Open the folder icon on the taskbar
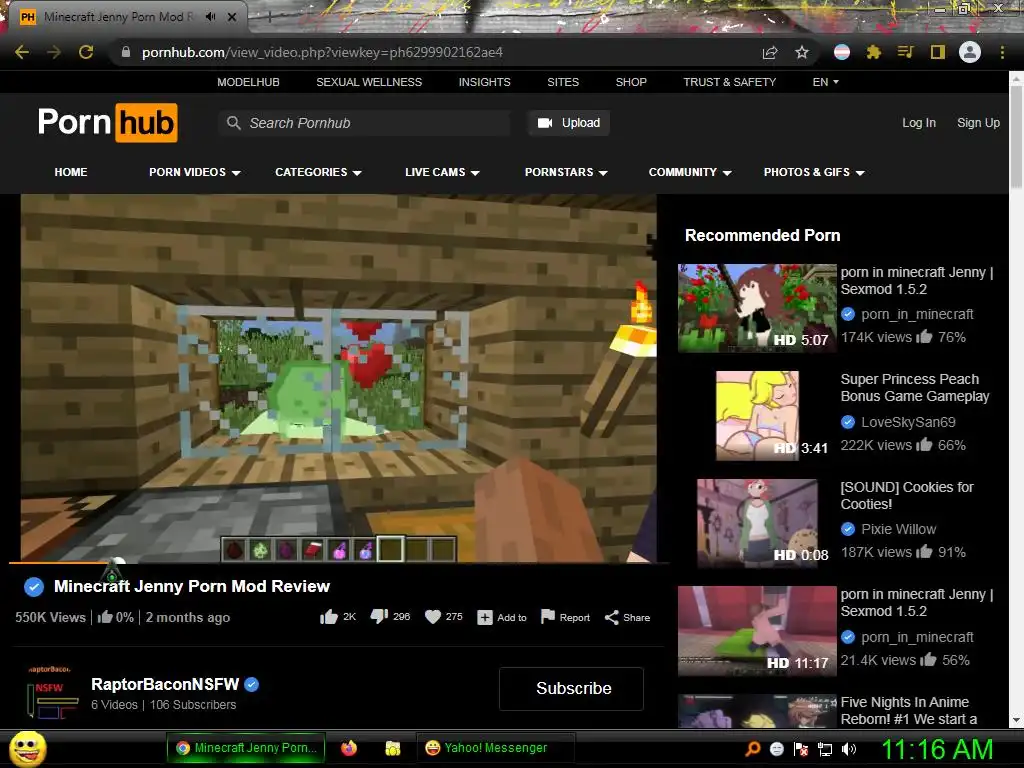 coord(392,748)
